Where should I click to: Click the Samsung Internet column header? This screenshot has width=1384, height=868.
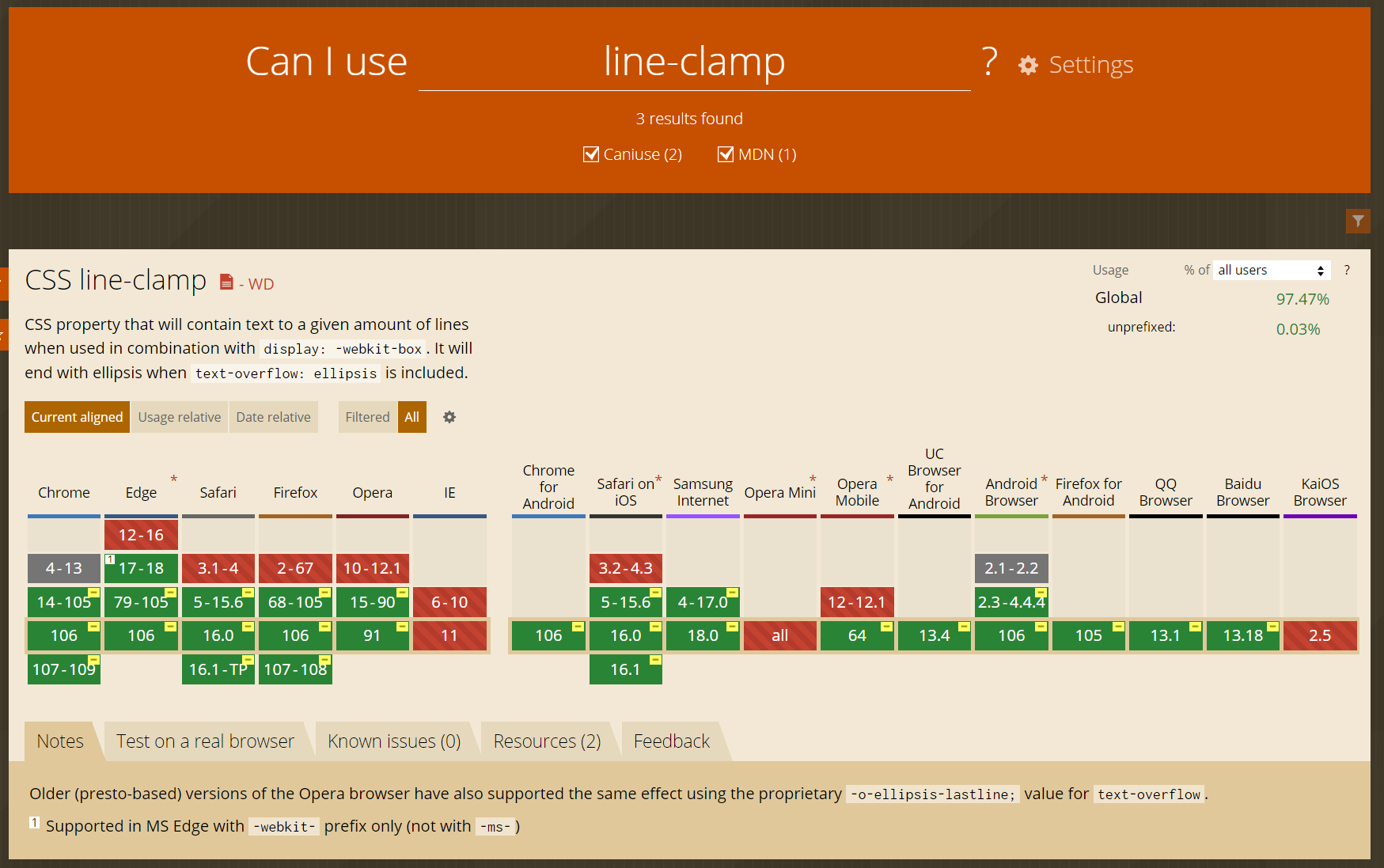(x=703, y=492)
